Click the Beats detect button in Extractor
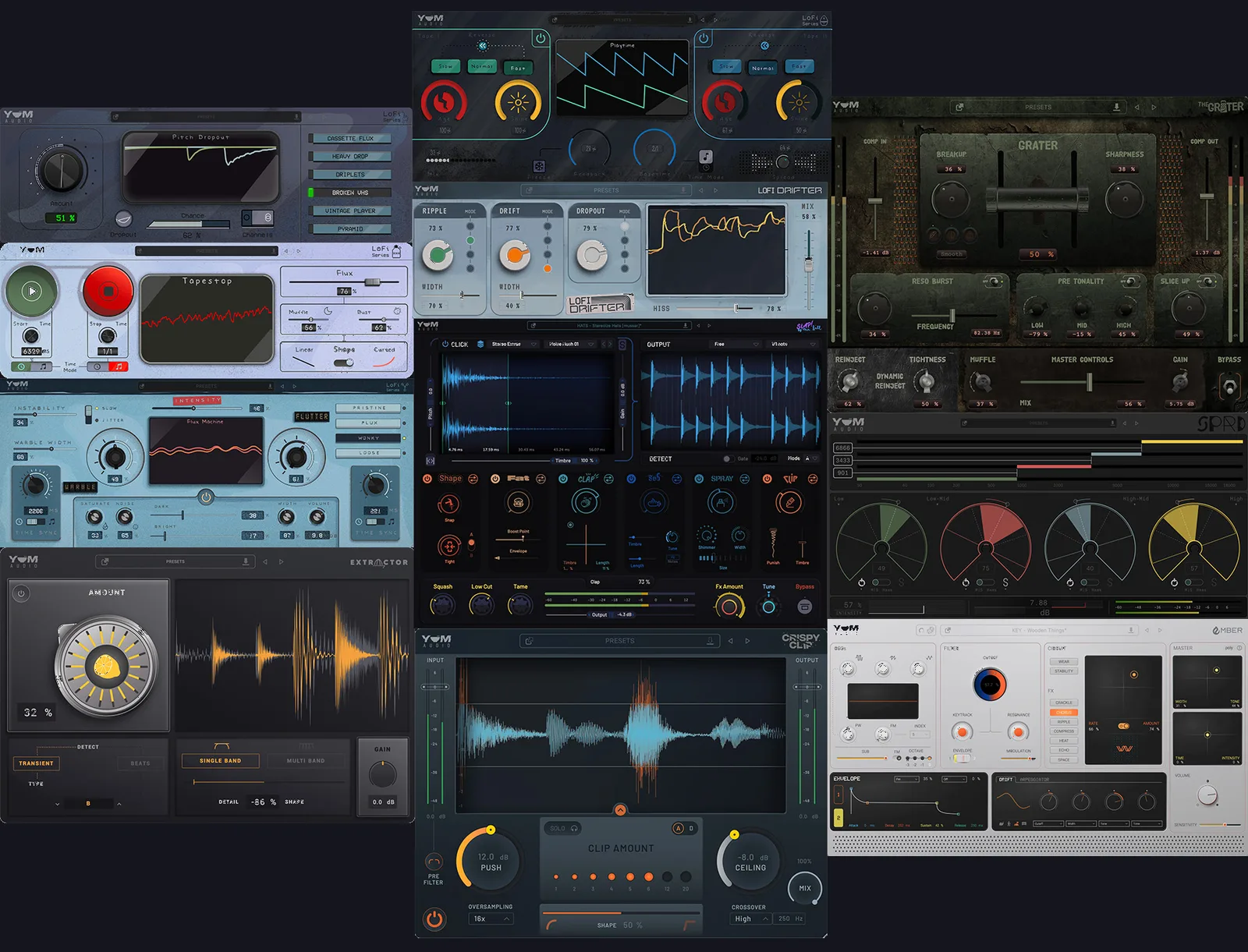 pos(140,763)
